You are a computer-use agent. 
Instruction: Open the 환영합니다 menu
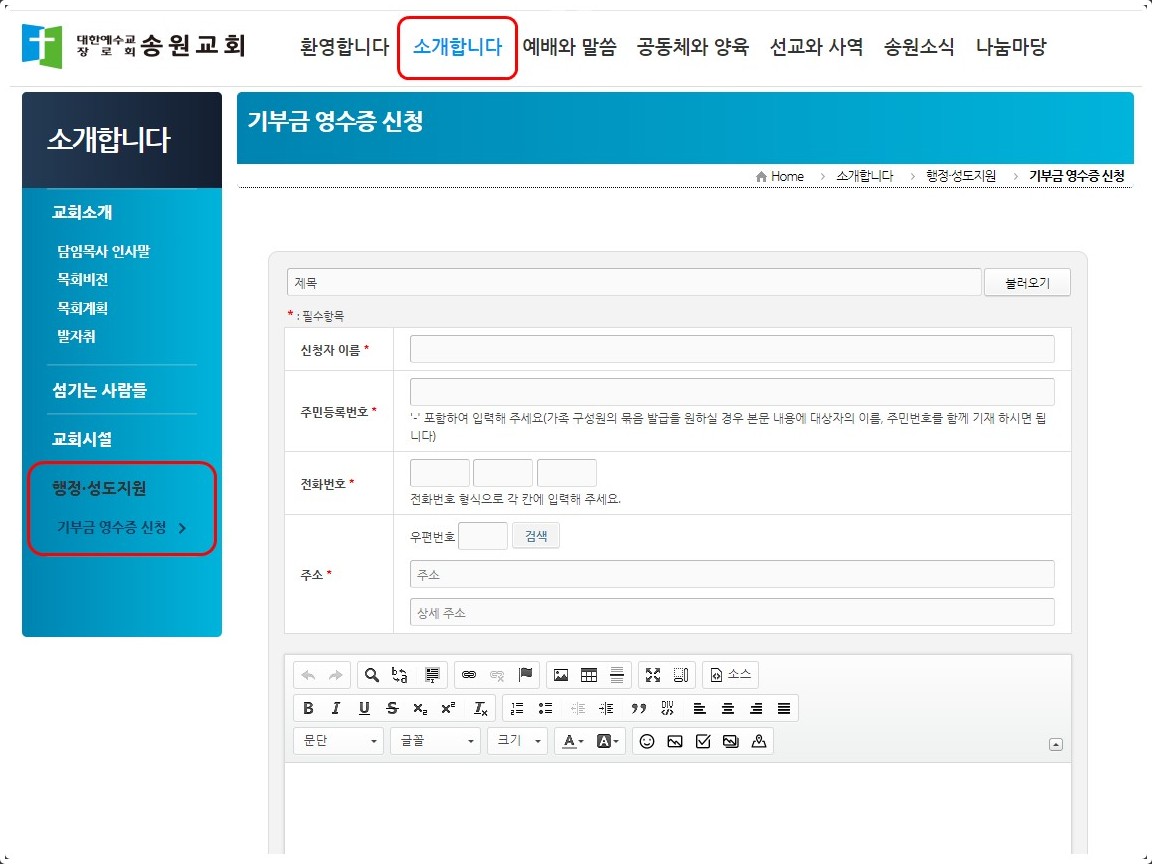pos(345,47)
